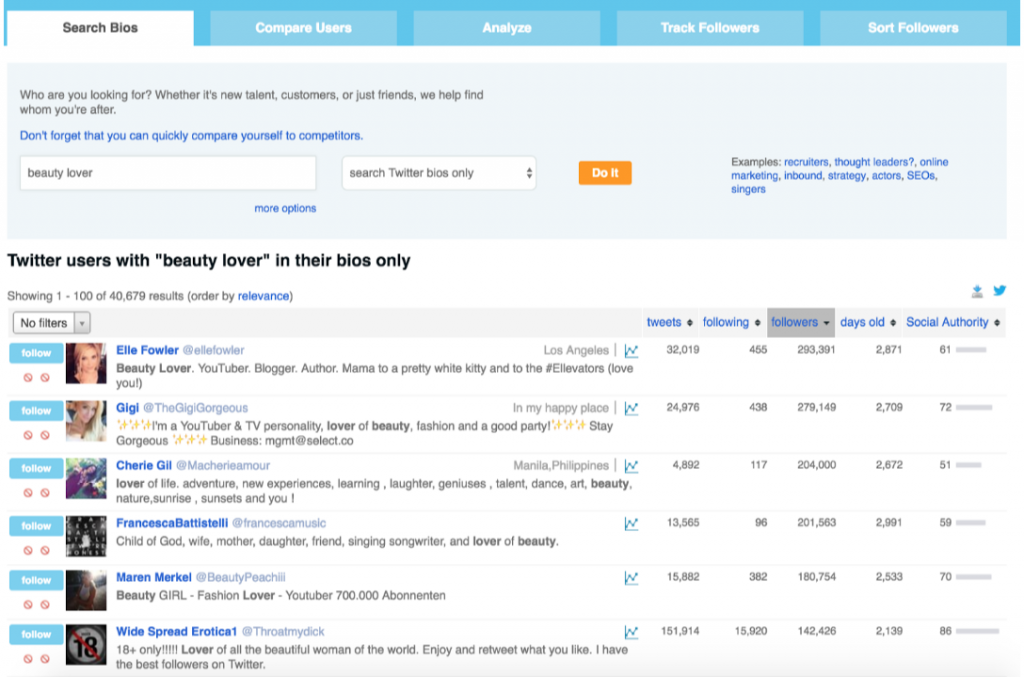This screenshot has width=1024, height=677.
Task: Click second red block icon under Gigi
Action: [x=45, y=435]
